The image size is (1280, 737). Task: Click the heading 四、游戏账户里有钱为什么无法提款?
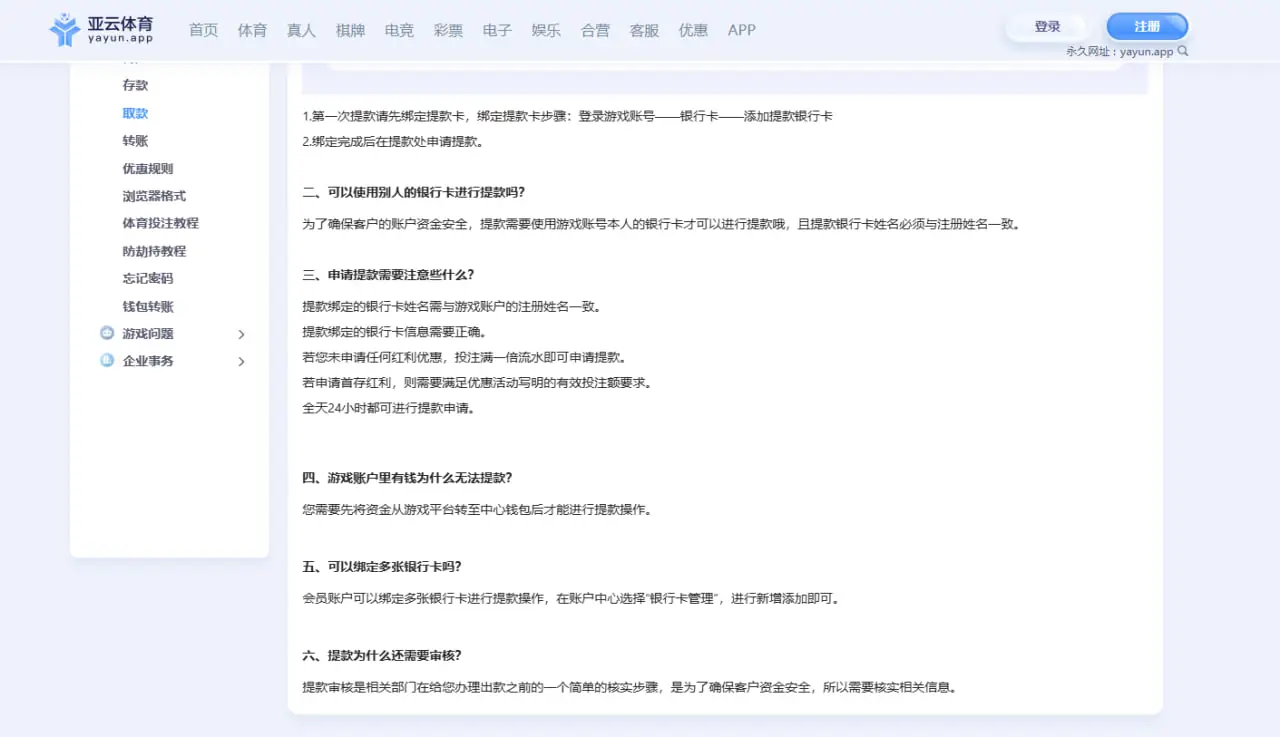pyautogui.click(x=407, y=478)
